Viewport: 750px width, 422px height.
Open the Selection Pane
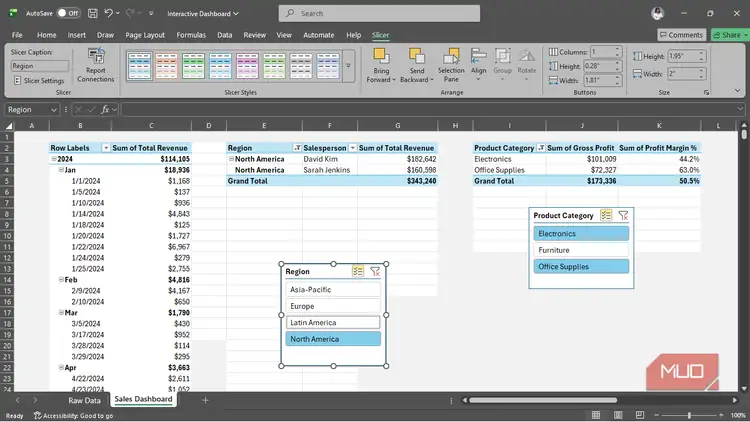(x=451, y=66)
